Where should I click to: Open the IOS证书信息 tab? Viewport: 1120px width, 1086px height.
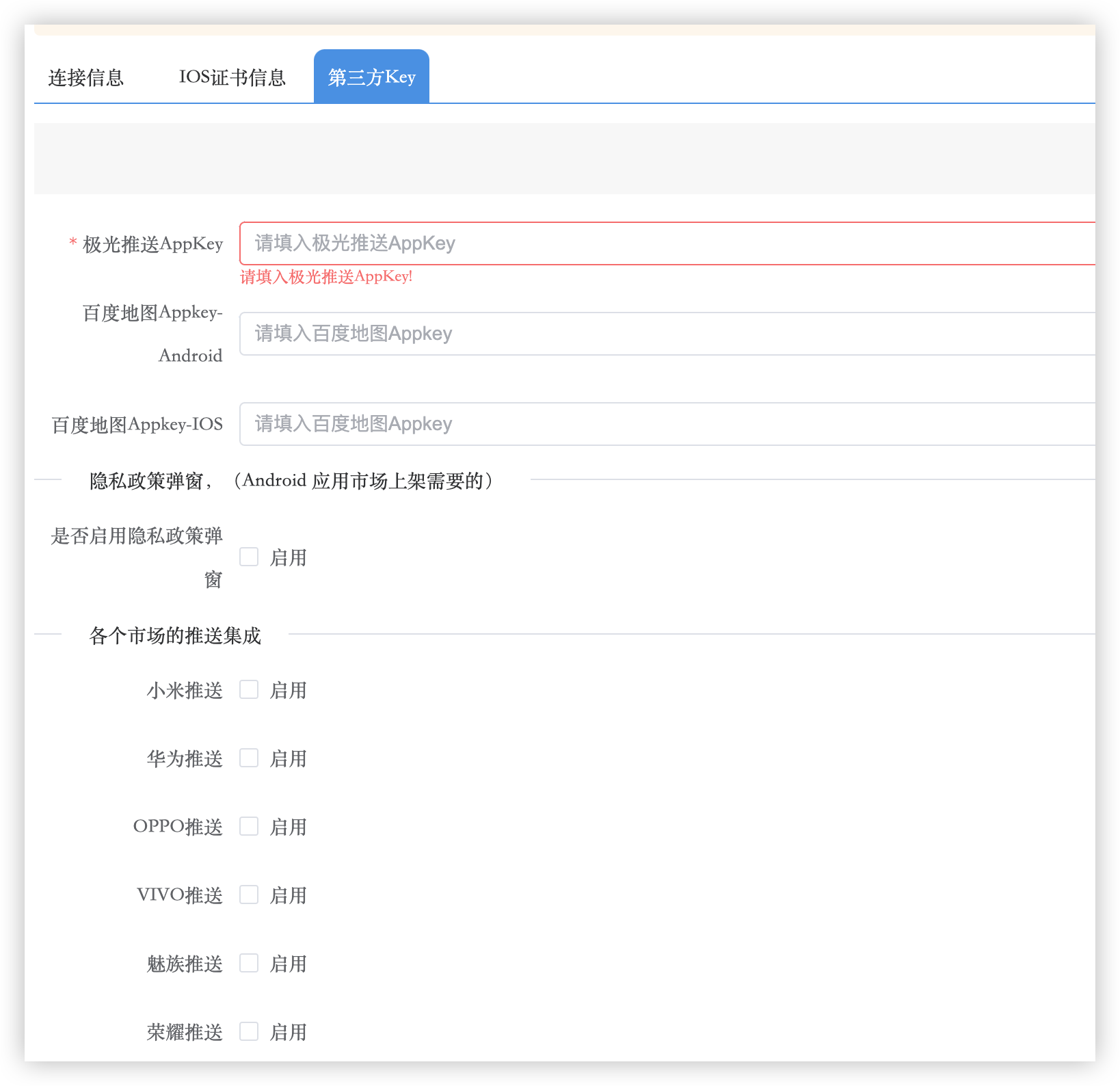pos(232,78)
